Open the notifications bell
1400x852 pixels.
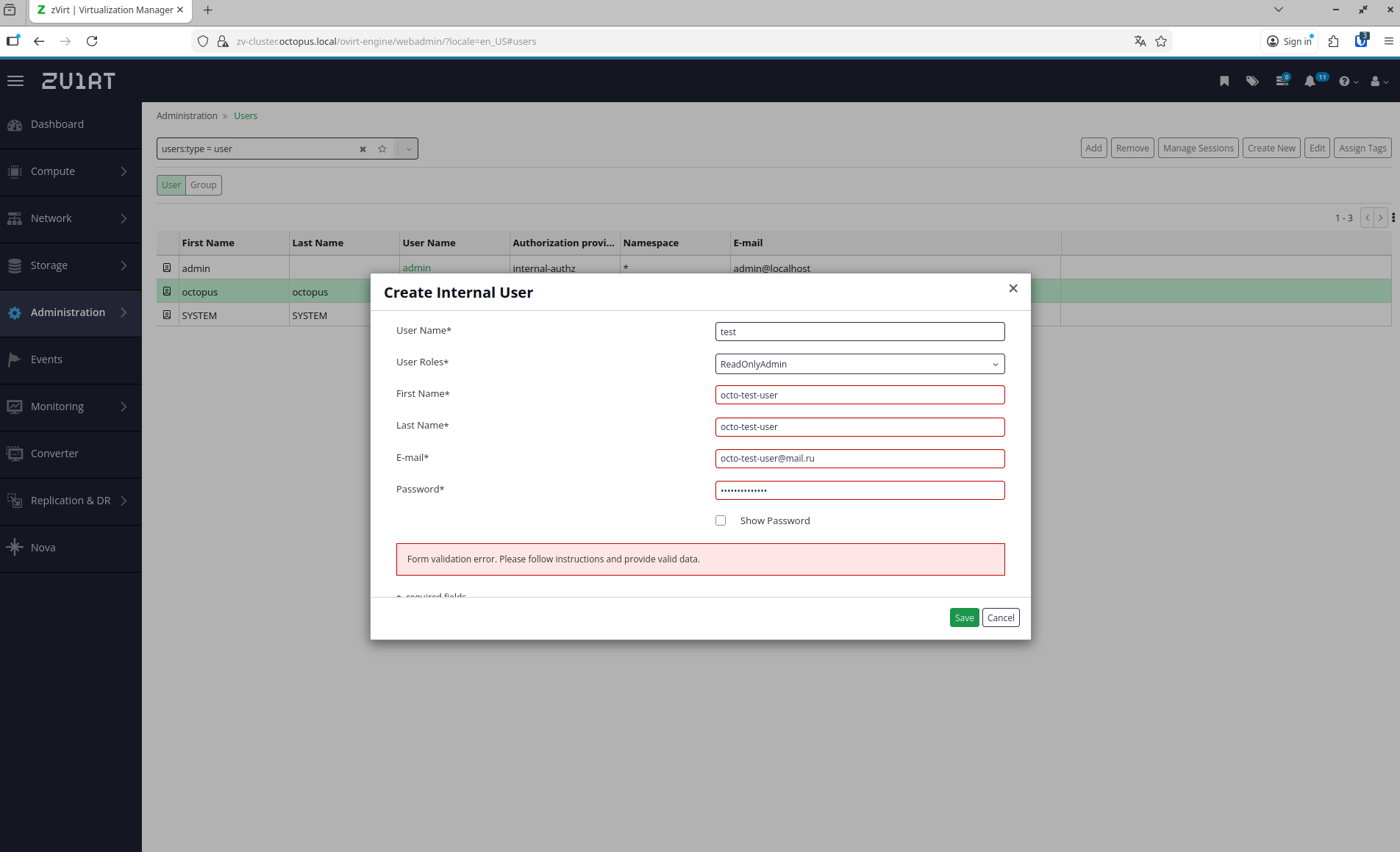click(x=1310, y=81)
